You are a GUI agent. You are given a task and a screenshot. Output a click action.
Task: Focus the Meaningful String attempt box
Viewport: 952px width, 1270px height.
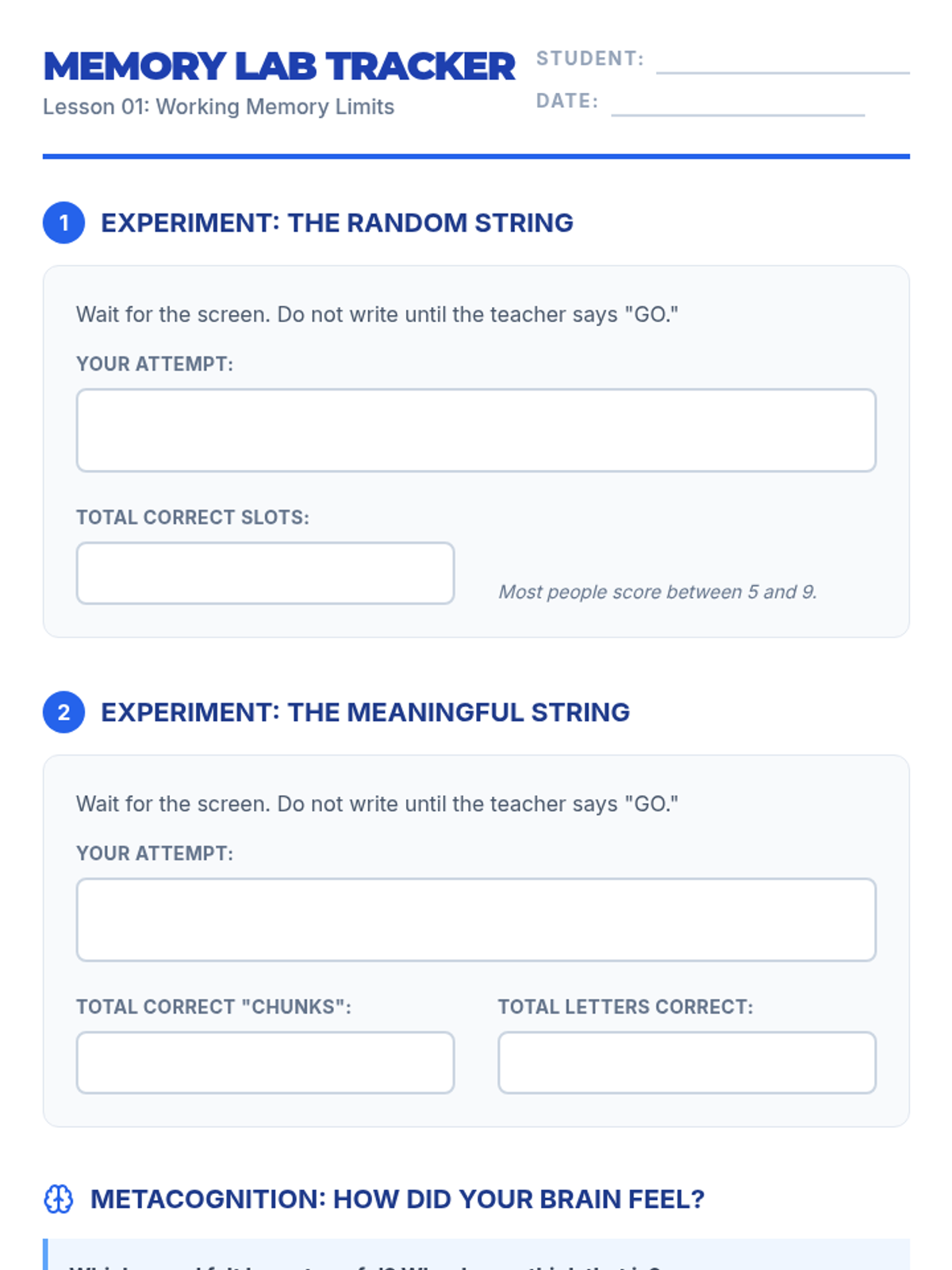476,919
